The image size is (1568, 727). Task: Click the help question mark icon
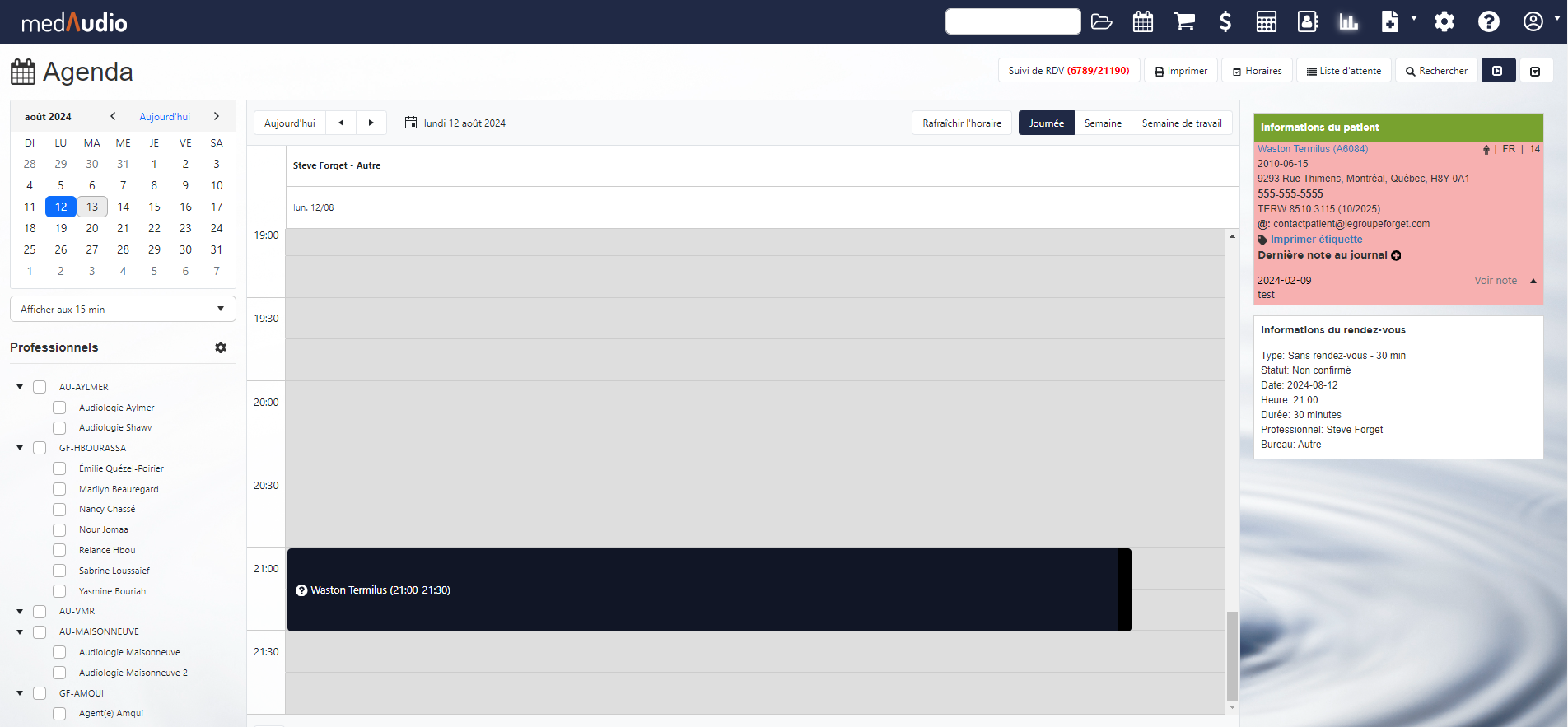[x=1488, y=21]
